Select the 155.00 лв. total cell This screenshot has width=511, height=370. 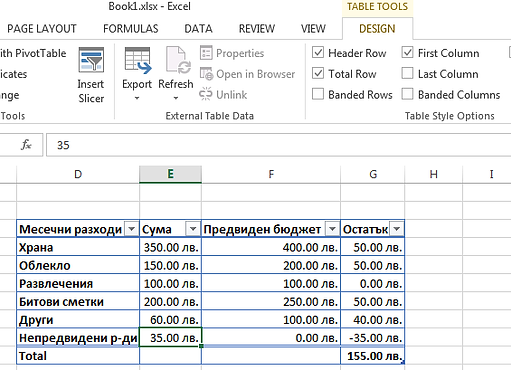tap(373, 356)
